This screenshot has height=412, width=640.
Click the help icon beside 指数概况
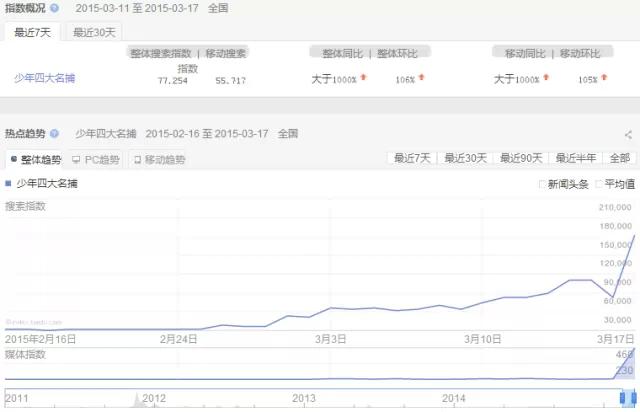54,8
